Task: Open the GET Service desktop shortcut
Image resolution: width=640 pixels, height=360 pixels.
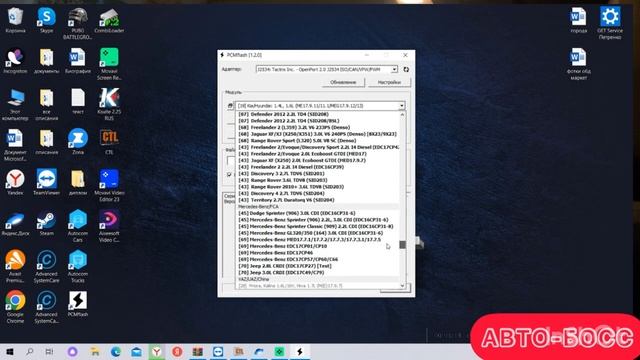Action: [x=610, y=24]
